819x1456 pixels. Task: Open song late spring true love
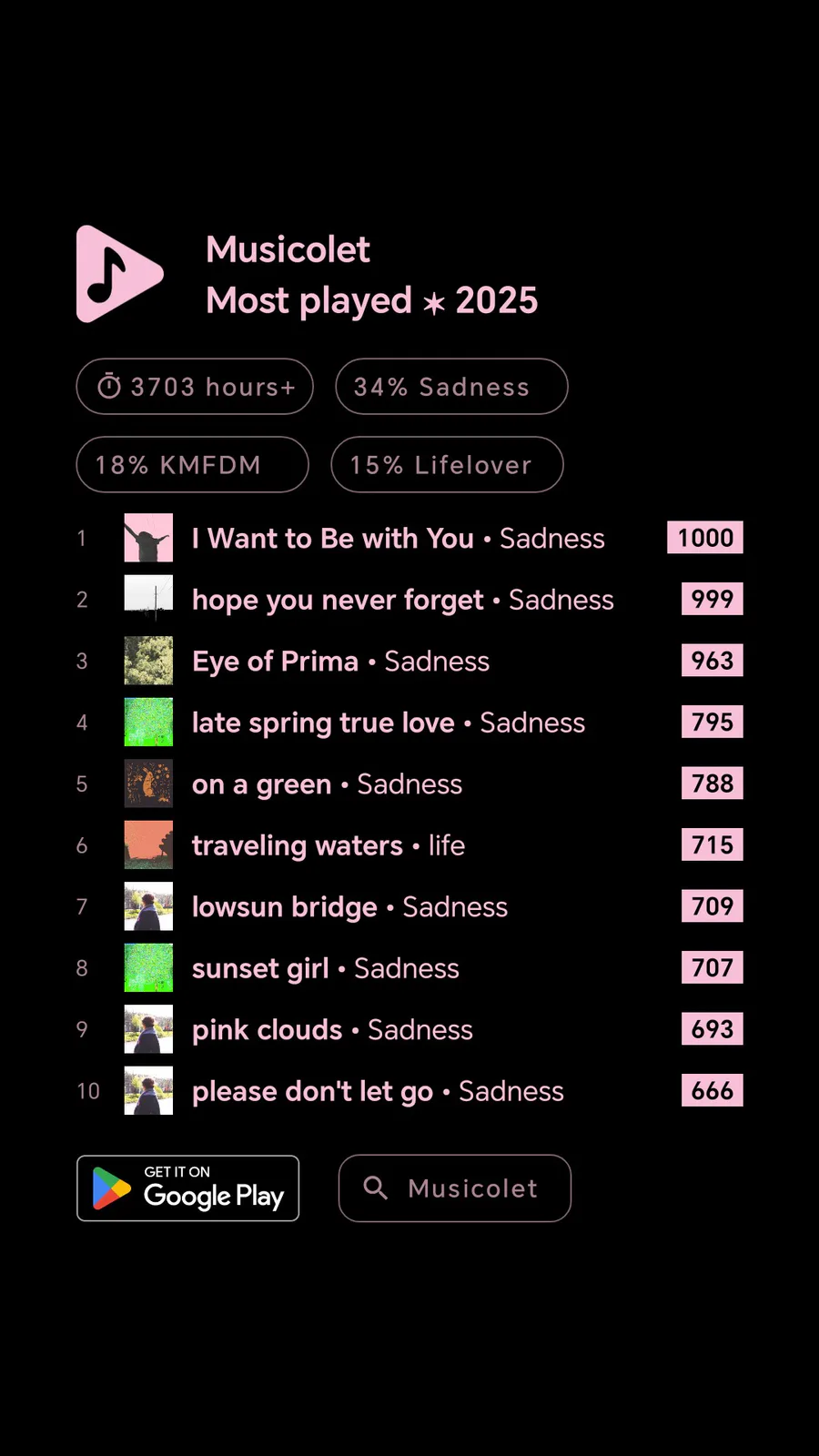323,723
